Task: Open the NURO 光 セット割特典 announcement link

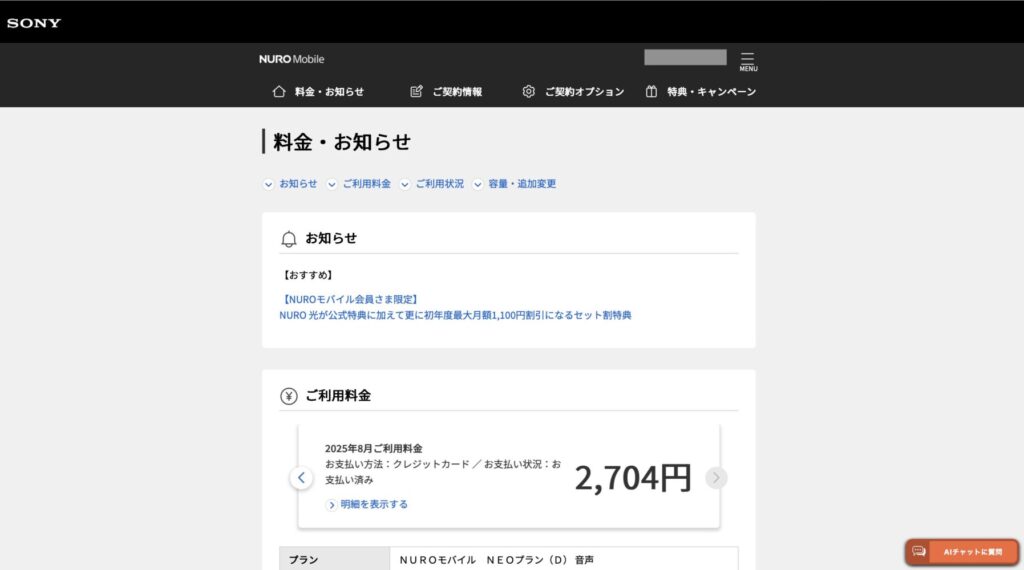Action: click(x=455, y=315)
